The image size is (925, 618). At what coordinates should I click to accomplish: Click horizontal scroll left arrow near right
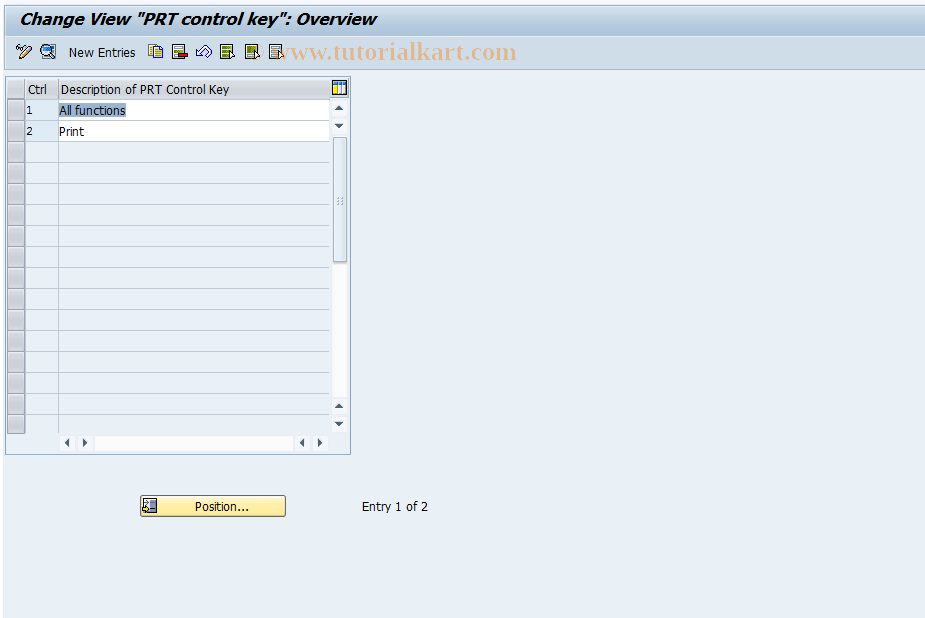[x=302, y=443]
